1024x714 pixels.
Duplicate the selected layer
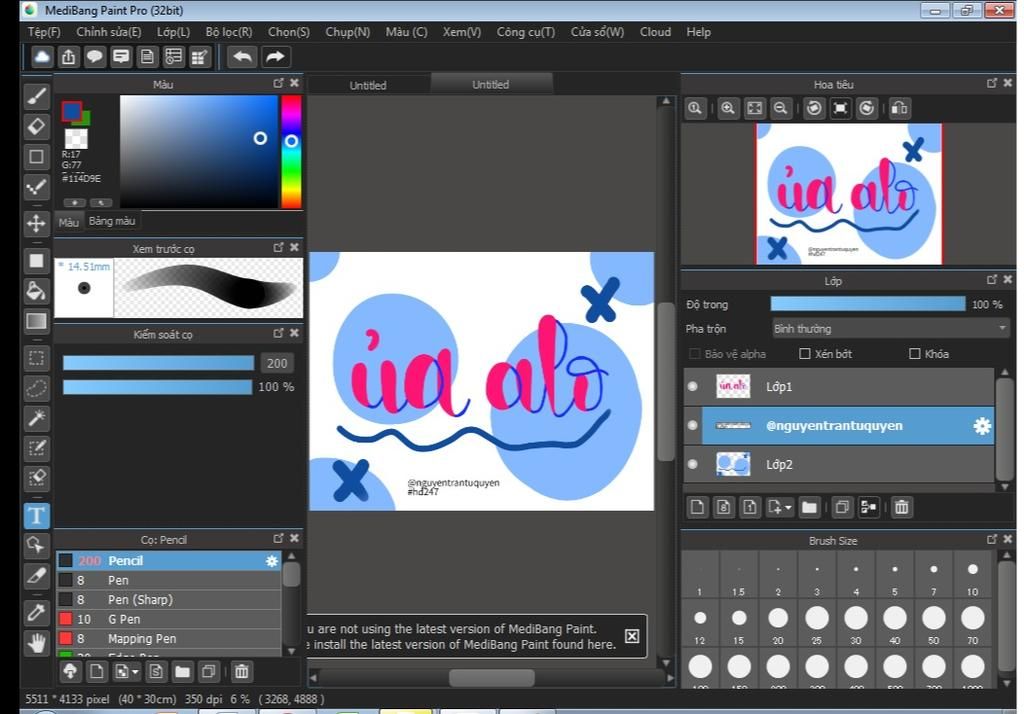(842, 507)
